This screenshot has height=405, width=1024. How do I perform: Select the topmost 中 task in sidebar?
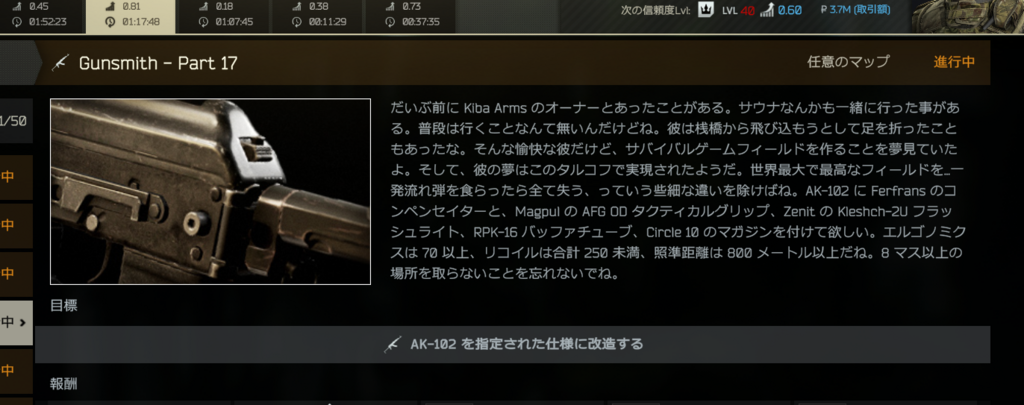tap(16, 177)
